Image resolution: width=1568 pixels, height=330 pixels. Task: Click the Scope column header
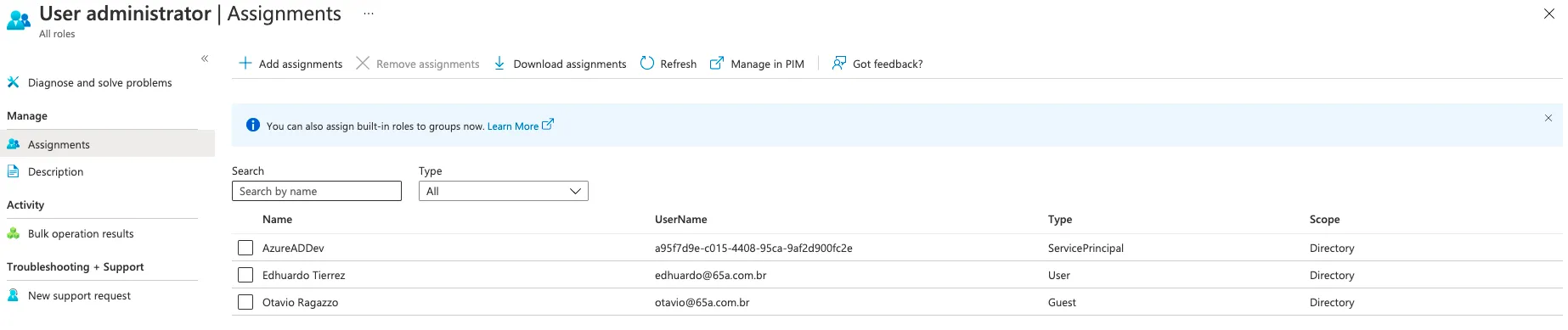[x=1325, y=220]
